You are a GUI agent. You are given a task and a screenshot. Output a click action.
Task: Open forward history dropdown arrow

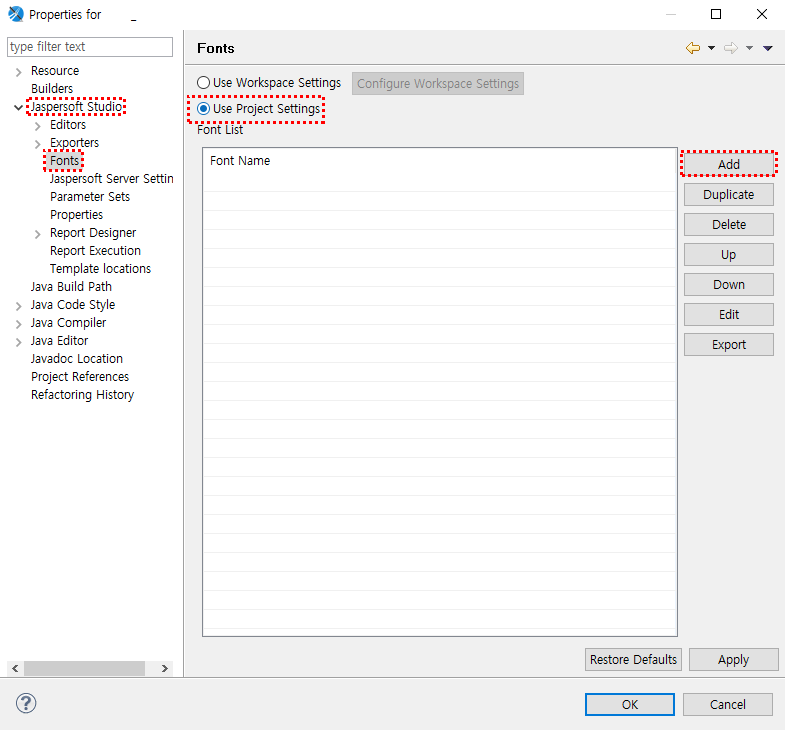coord(749,48)
